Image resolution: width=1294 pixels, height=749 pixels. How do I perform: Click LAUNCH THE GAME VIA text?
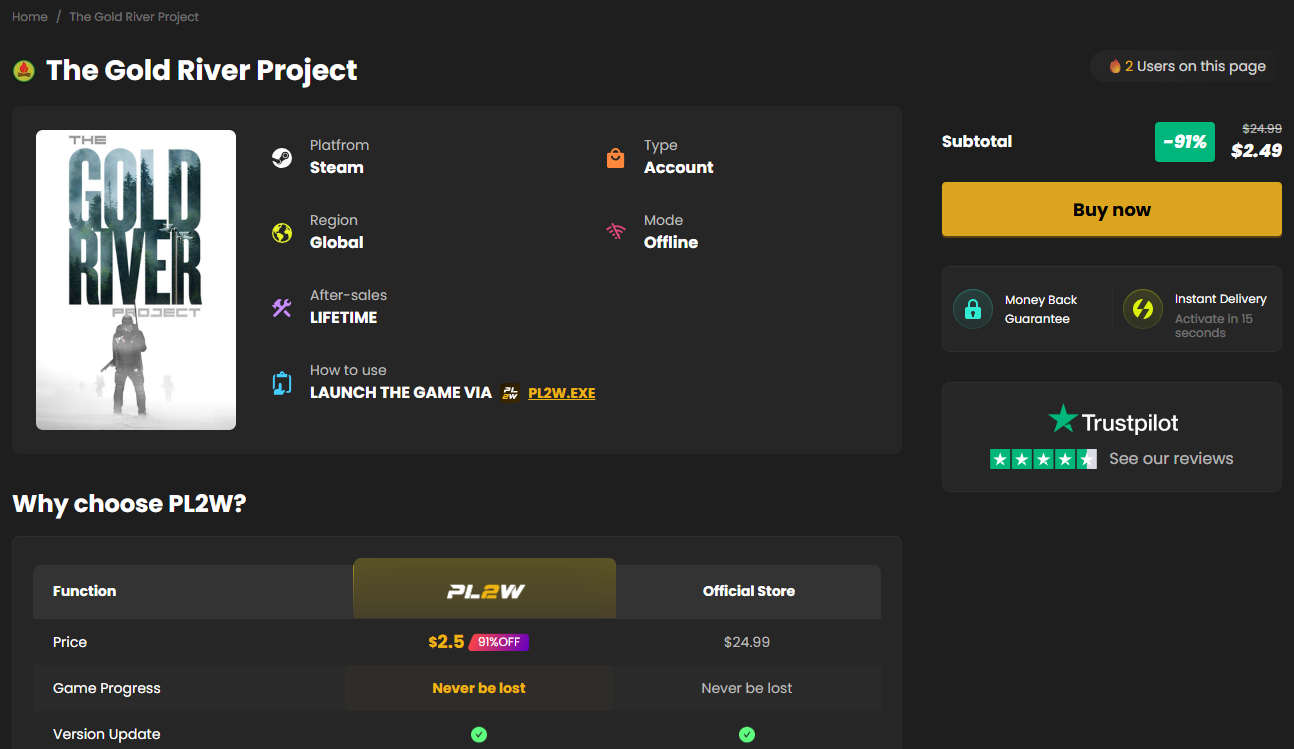pos(401,393)
